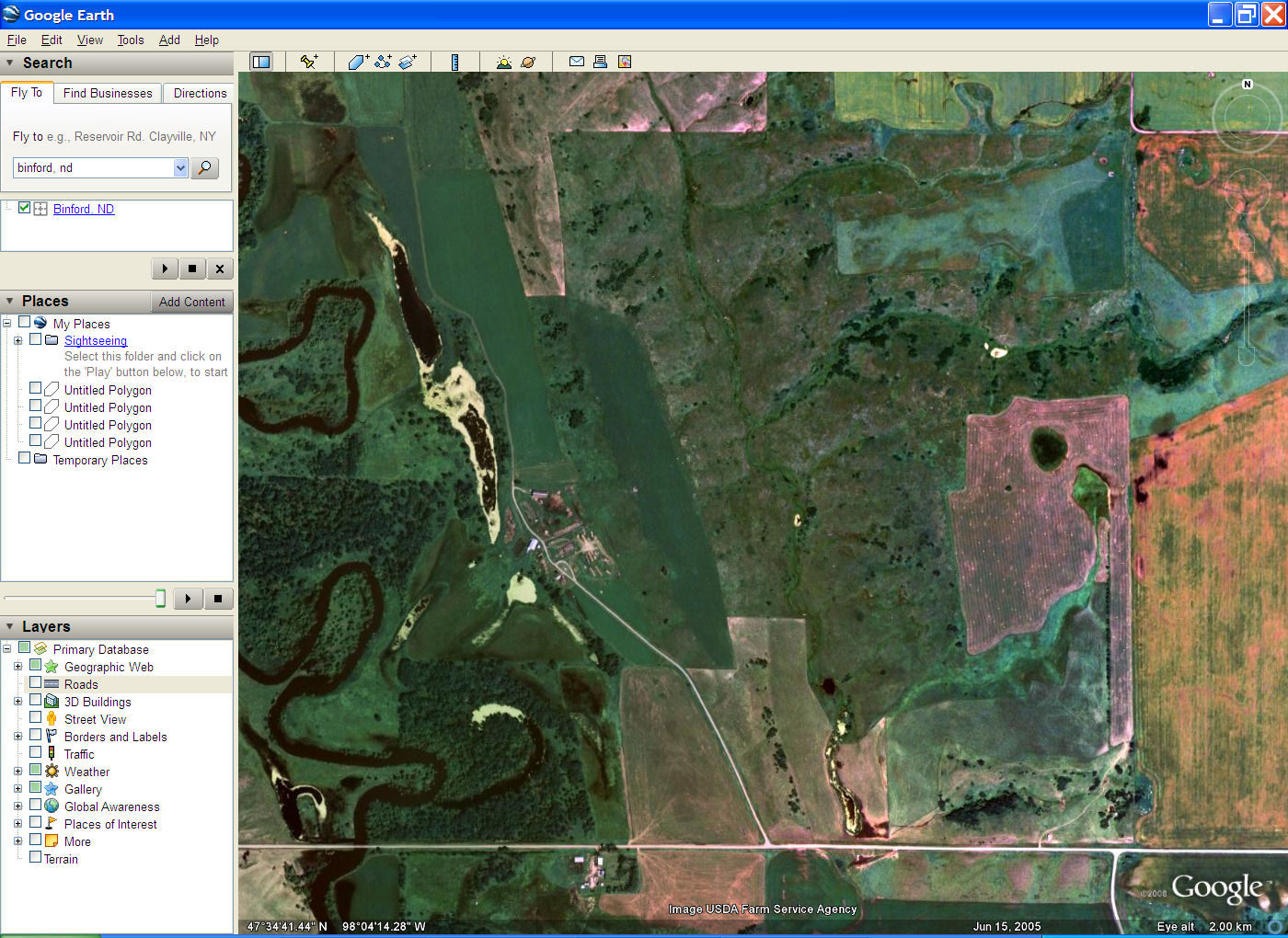Check the My Places checkbox
This screenshot has height=938, width=1288.
[24, 323]
